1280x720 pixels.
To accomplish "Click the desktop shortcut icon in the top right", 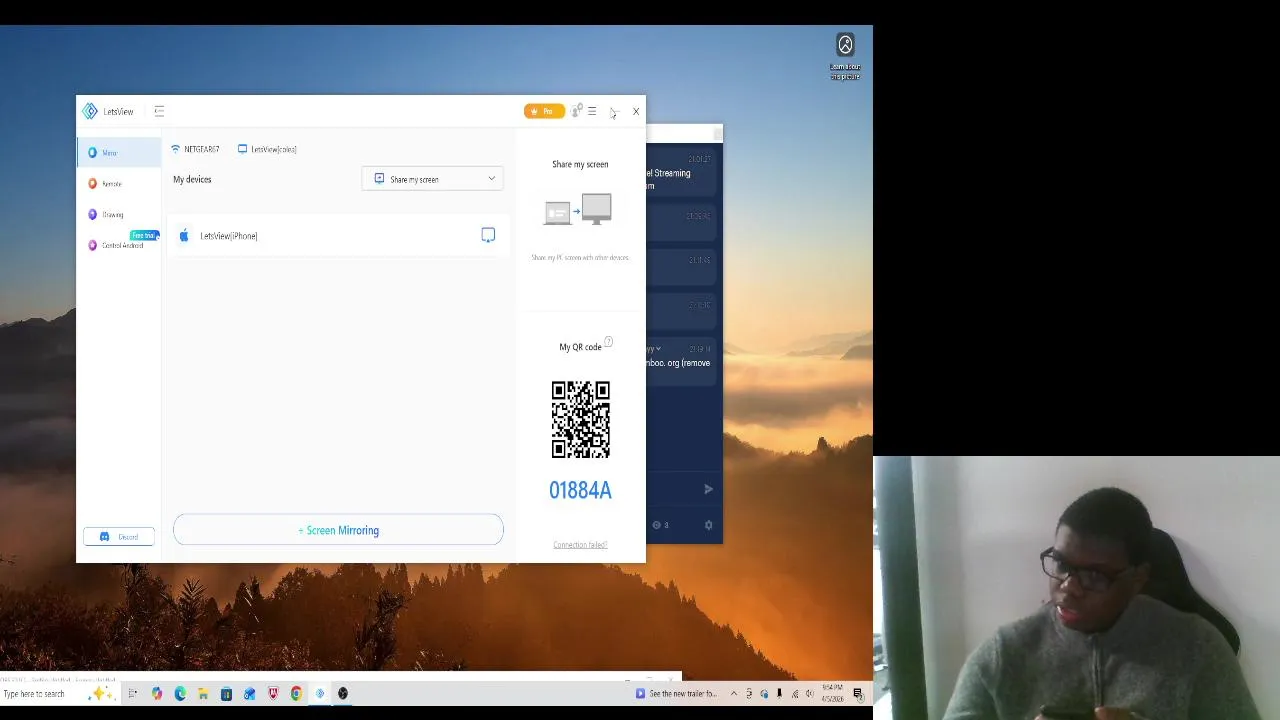I will pyautogui.click(x=845, y=56).
